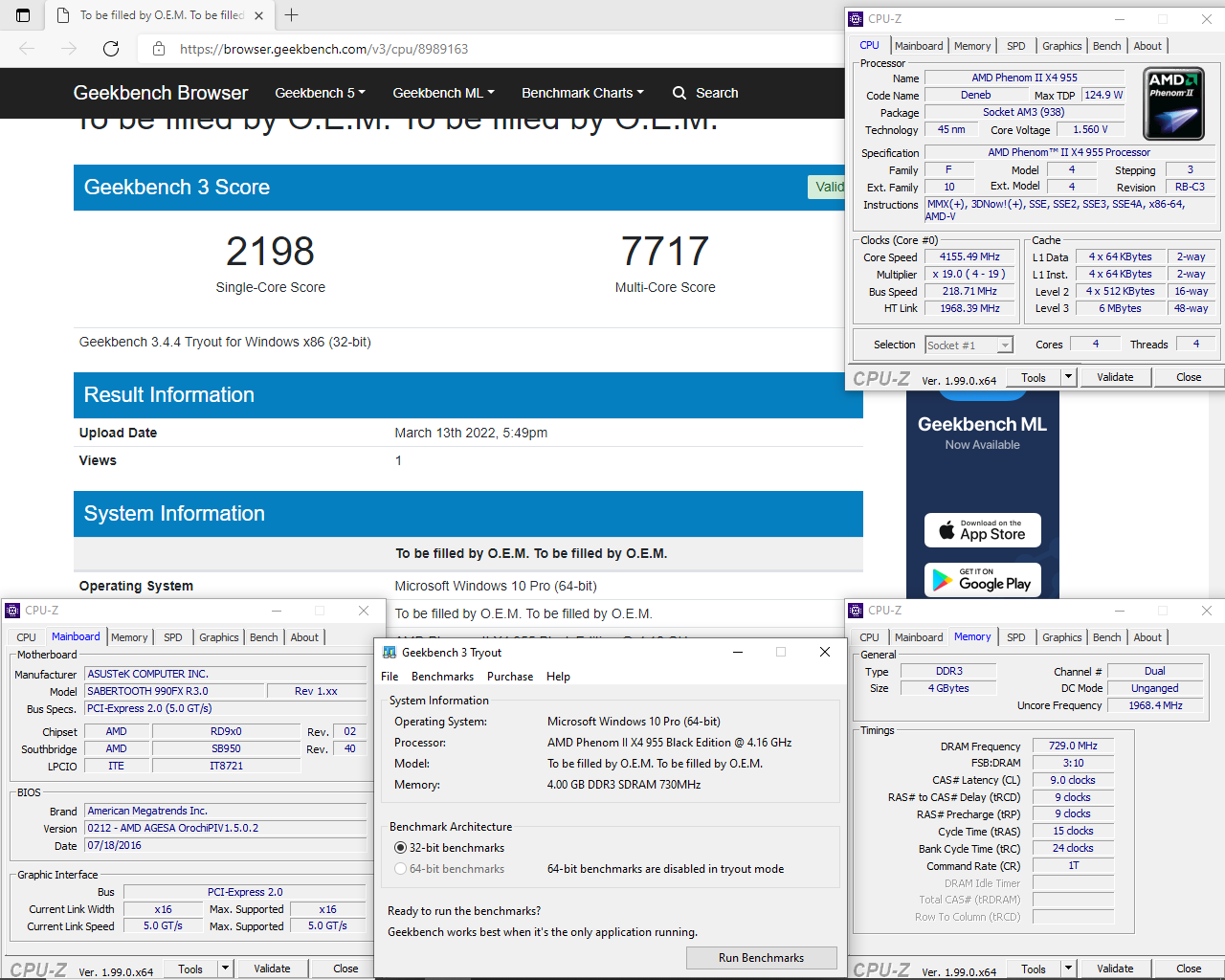Close the Geekbench 3 Tryout window
This screenshot has height=980, width=1225.
(825, 652)
